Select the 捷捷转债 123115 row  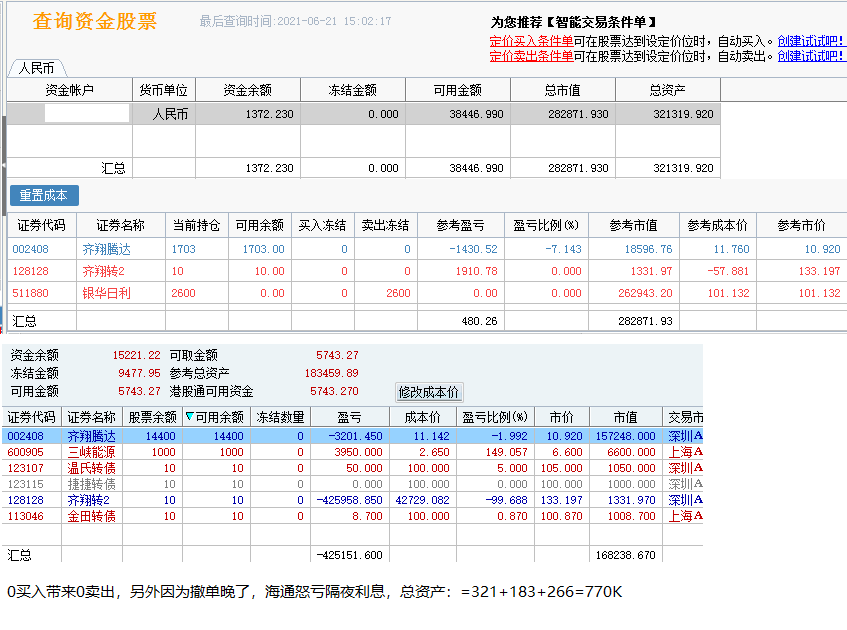tap(90, 484)
